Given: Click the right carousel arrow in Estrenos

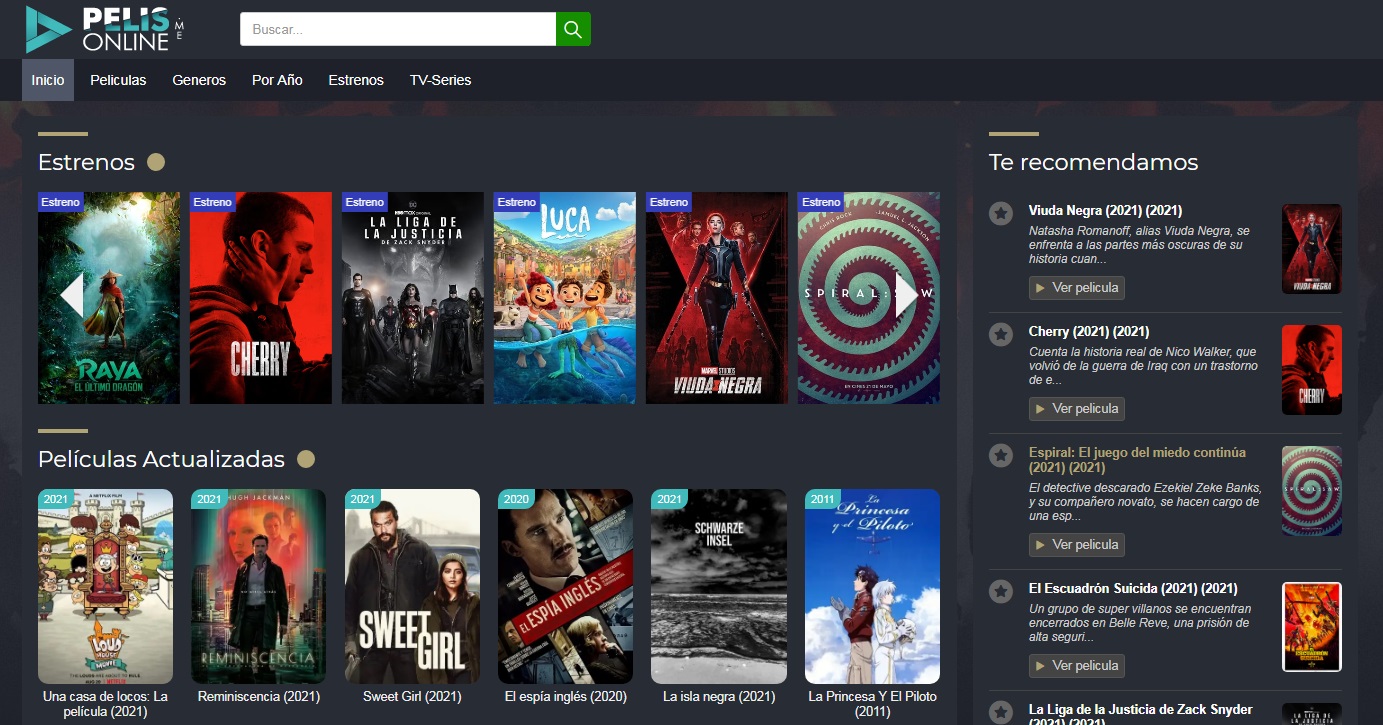Looking at the screenshot, I should point(906,296).
